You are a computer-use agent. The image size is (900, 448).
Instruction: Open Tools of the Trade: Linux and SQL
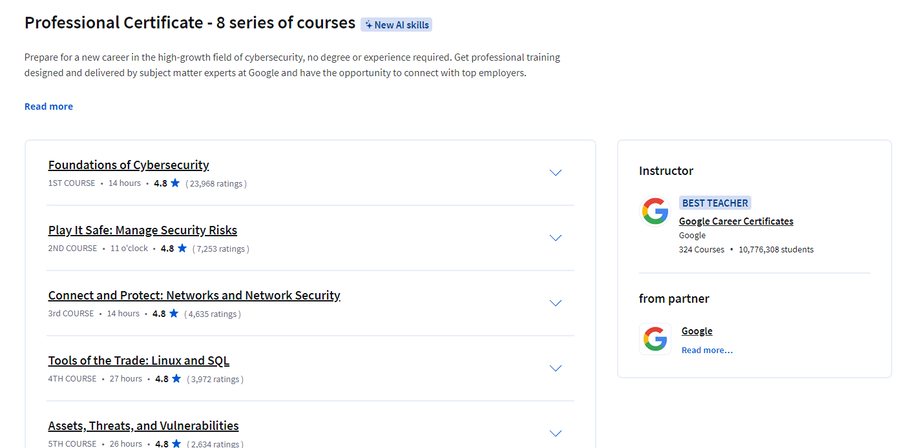point(139,361)
